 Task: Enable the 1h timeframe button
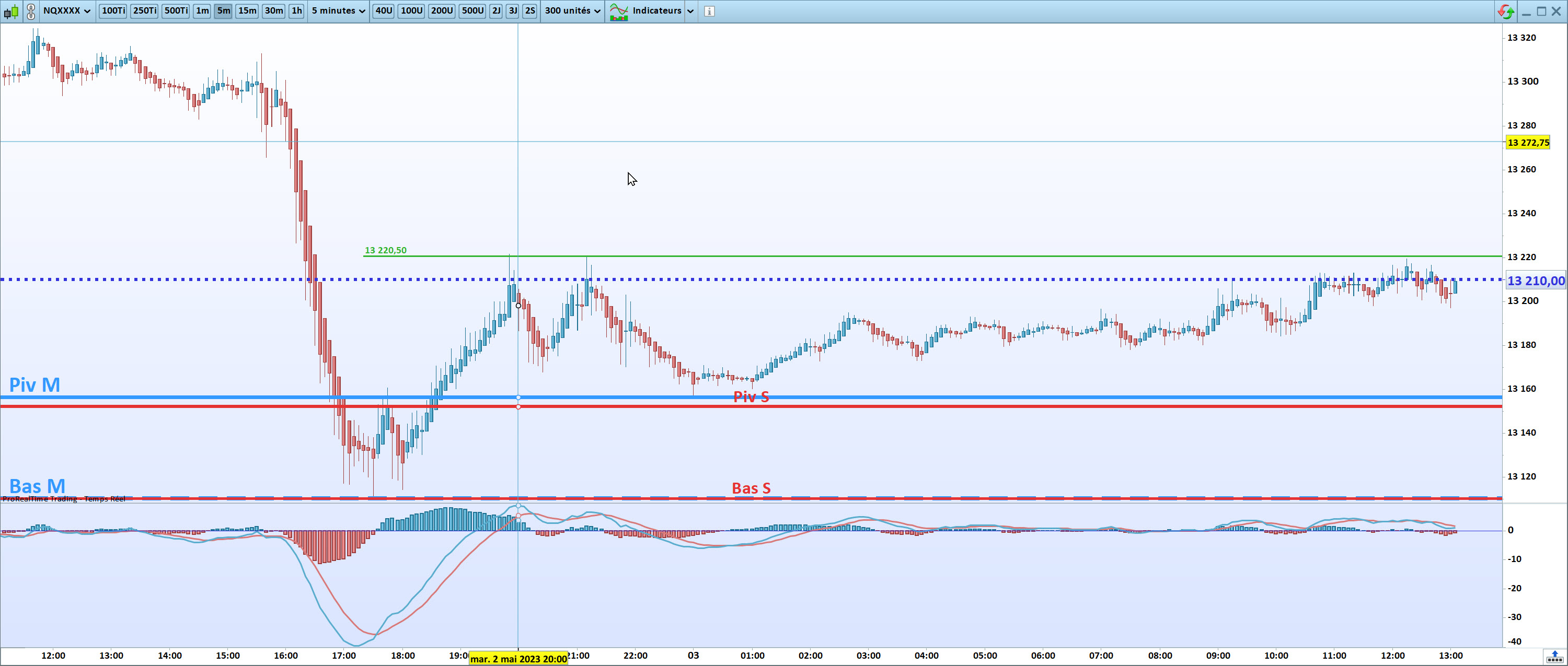click(296, 11)
